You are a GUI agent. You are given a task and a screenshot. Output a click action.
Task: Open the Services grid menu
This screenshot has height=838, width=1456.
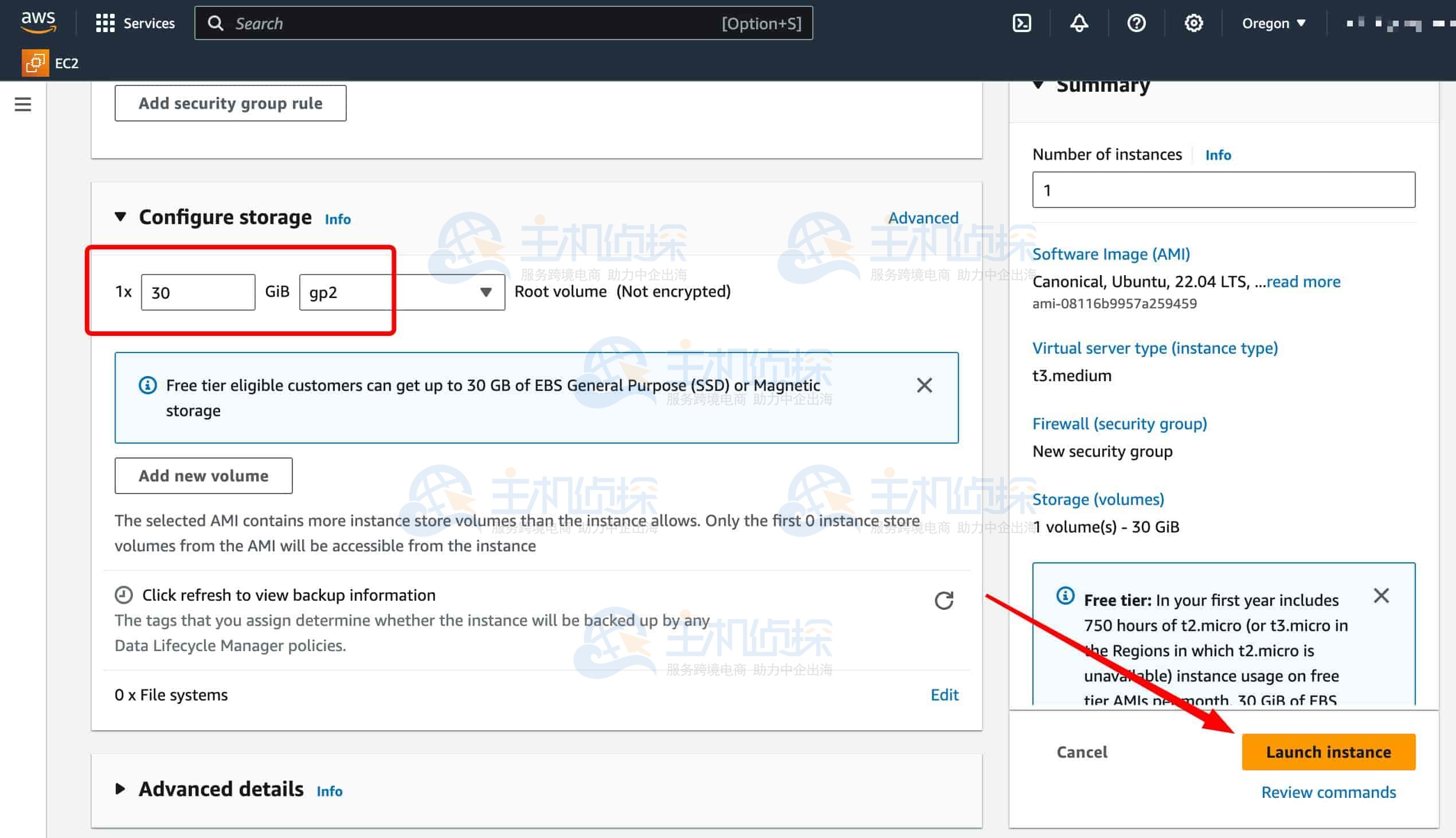135,24
